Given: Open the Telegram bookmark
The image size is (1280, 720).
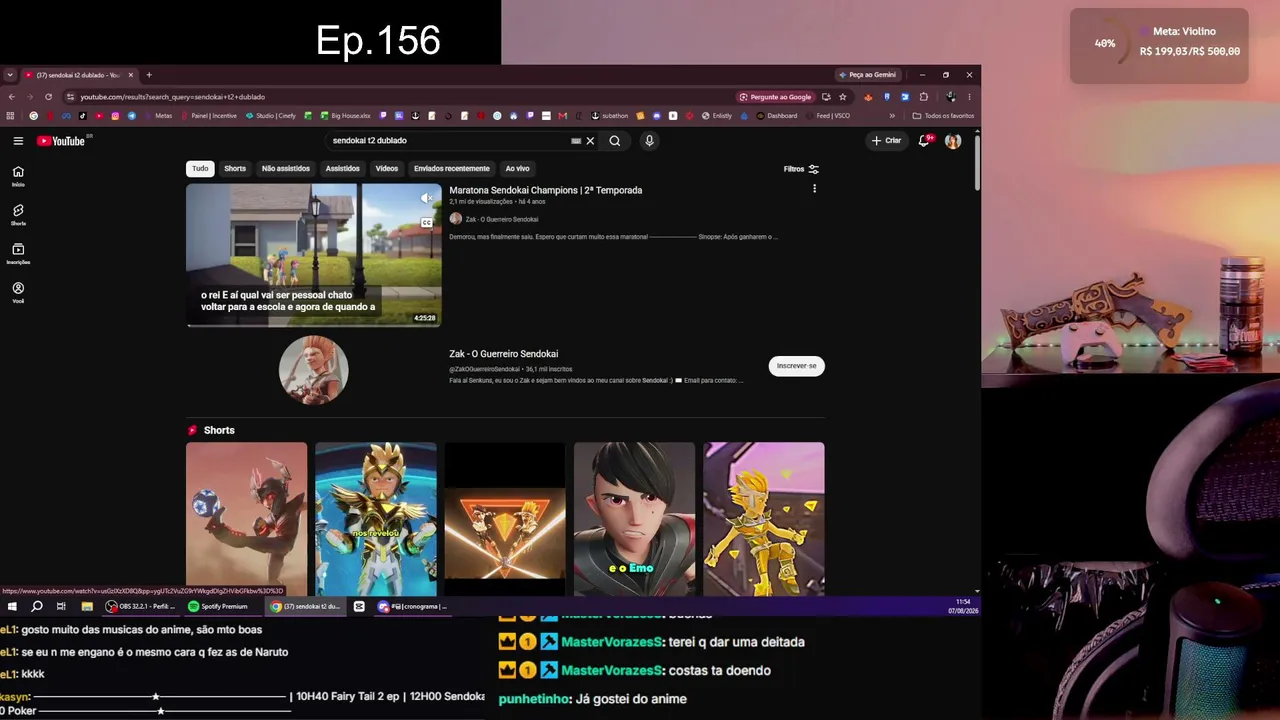Looking at the screenshot, I should point(131,116).
